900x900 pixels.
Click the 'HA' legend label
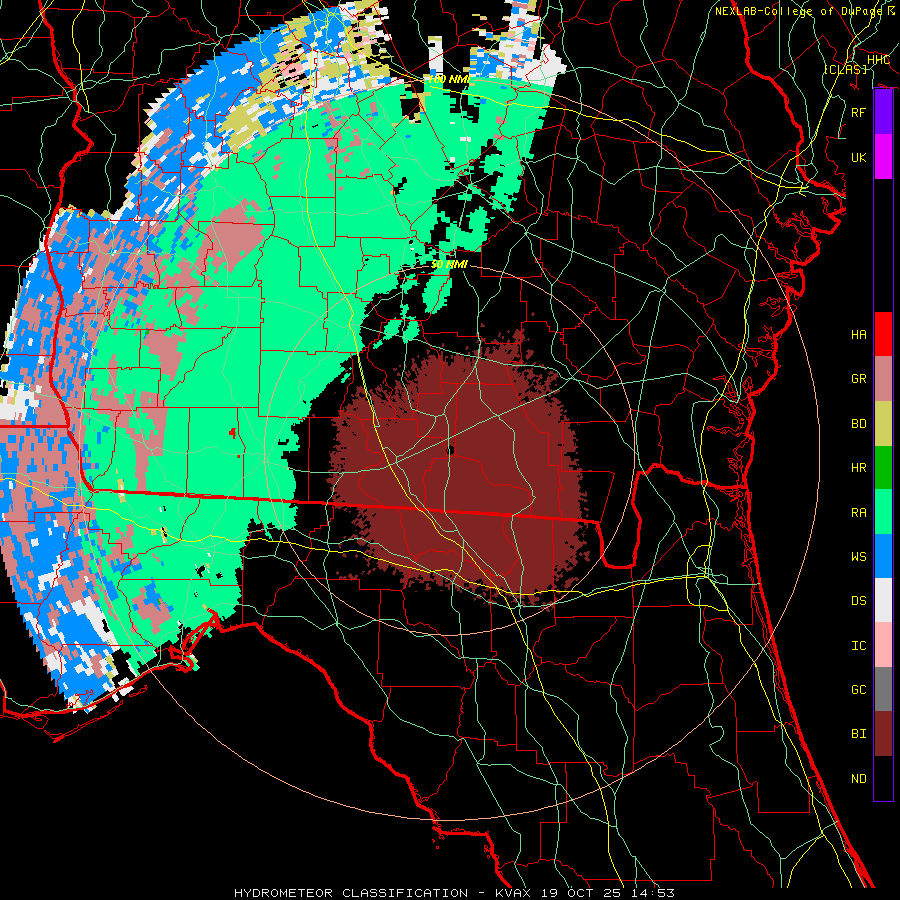click(x=859, y=335)
